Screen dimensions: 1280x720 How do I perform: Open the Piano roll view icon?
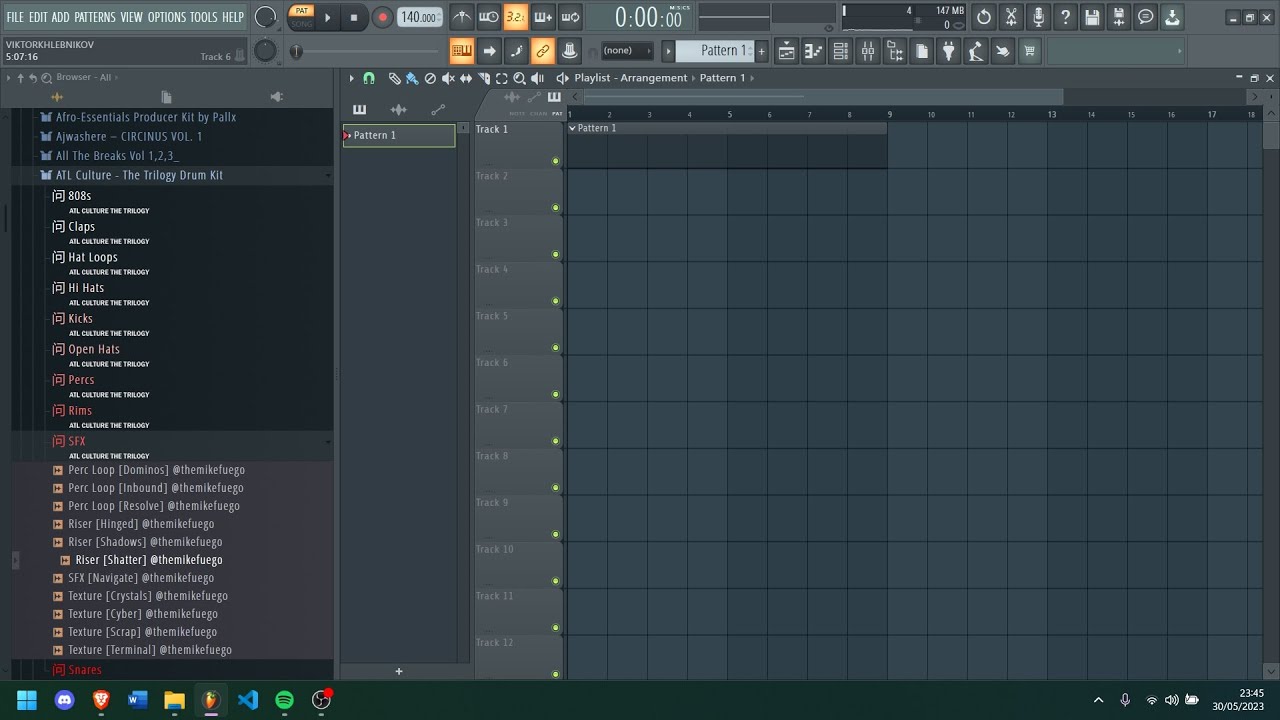click(814, 51)
